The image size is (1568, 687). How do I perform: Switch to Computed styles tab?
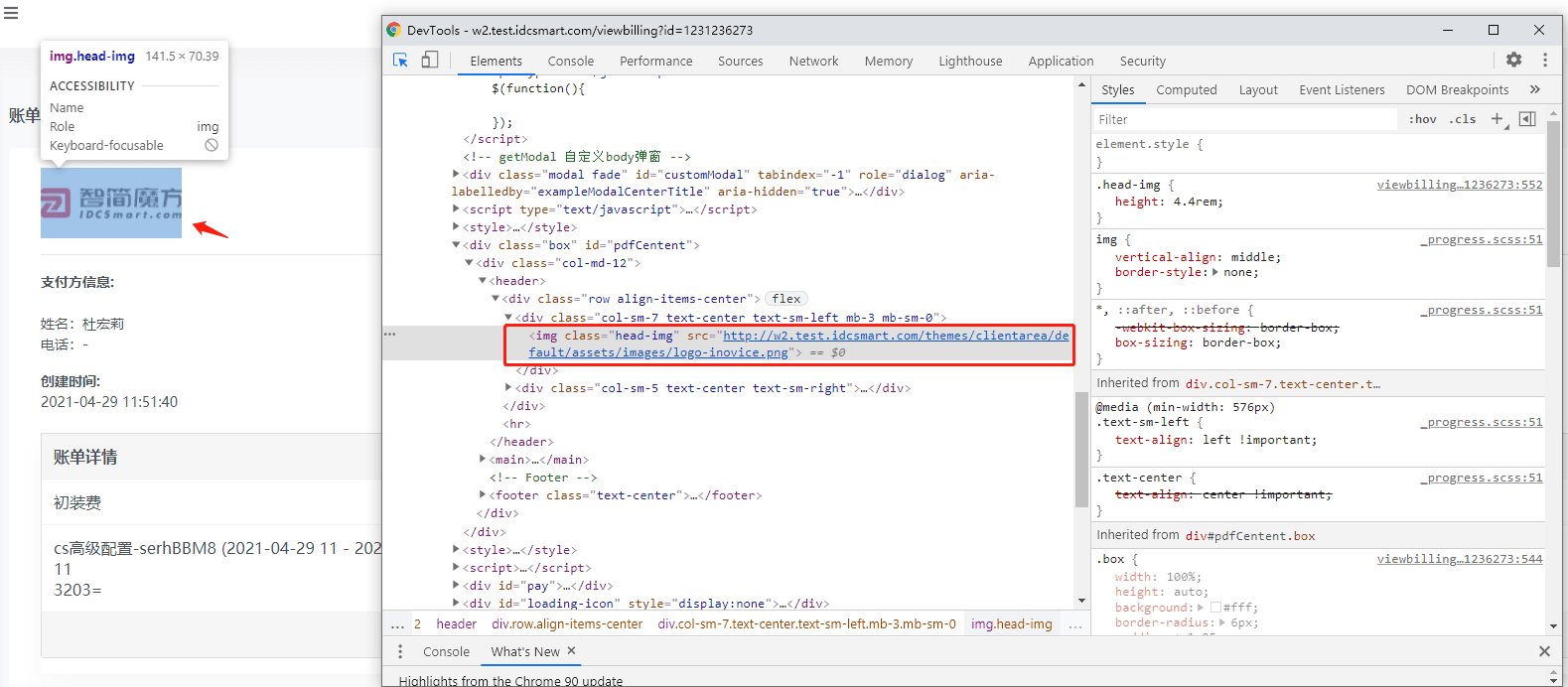click(1187, 89)
